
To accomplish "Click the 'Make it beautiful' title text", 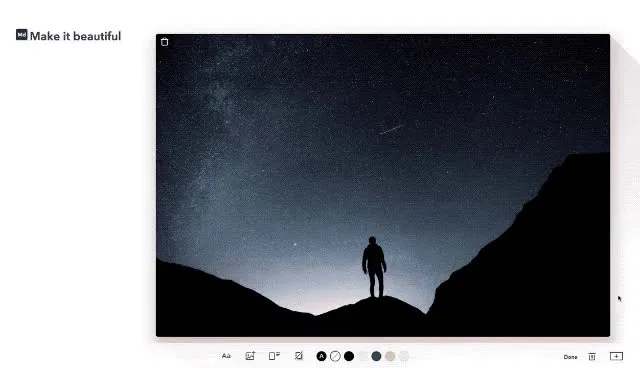I will click(76, 36).
